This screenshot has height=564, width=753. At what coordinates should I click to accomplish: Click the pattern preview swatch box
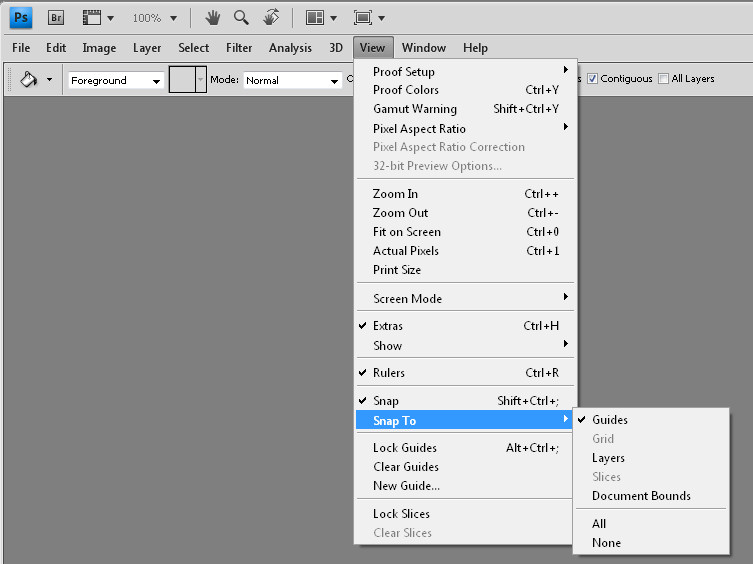click(182, 79)
